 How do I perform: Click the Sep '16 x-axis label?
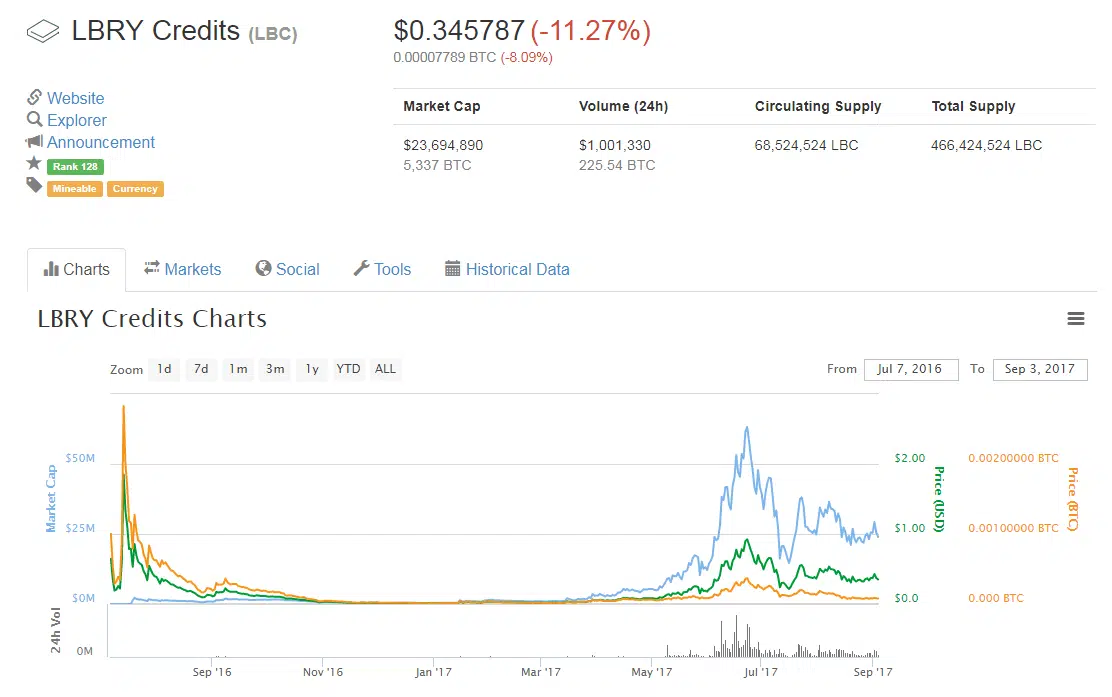pyautogui.click(x=212, y=671)
